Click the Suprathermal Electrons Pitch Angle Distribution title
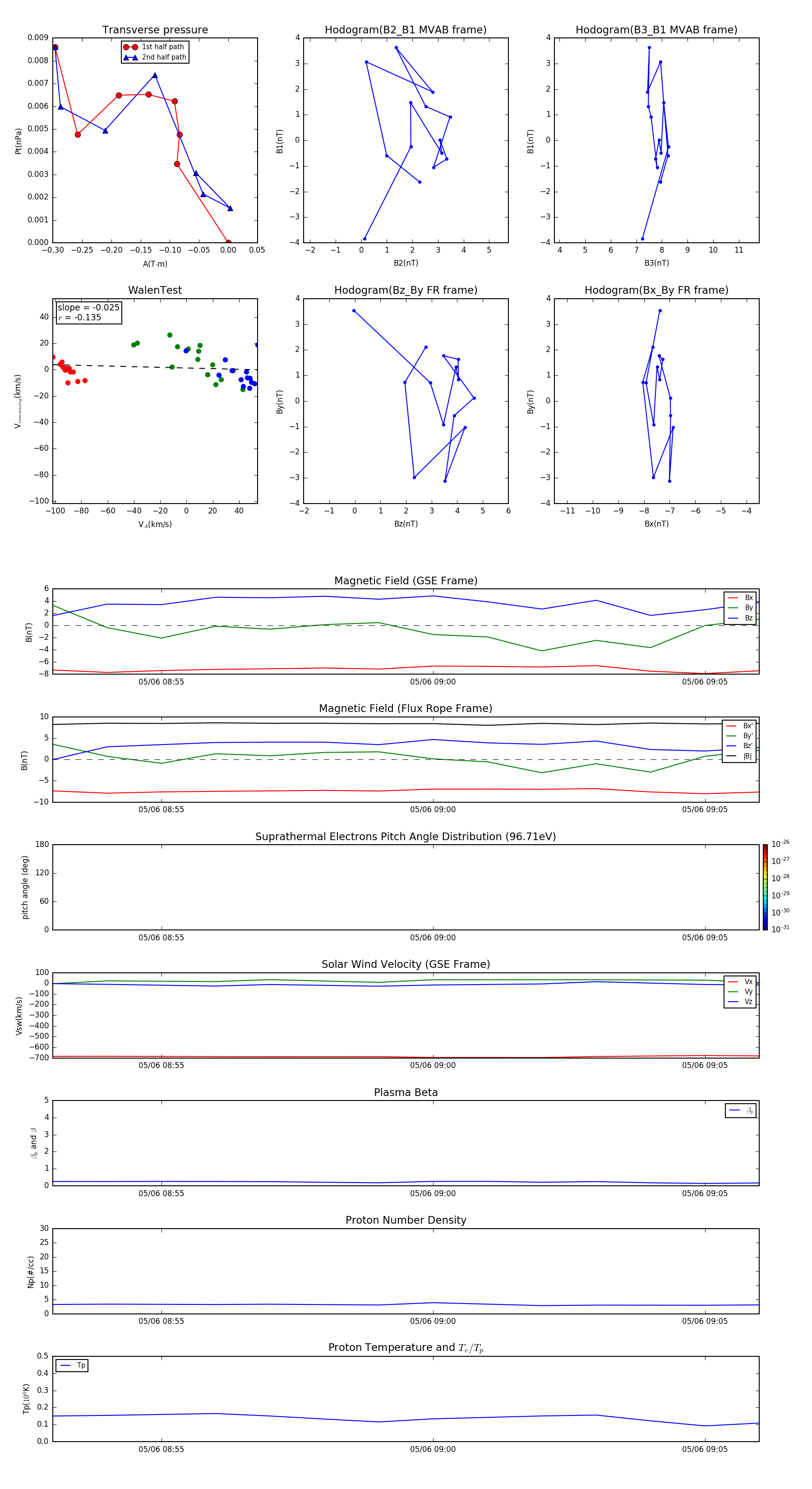Image resolution: width=812 pixels, height=1489 pixels. click(406, 837)
